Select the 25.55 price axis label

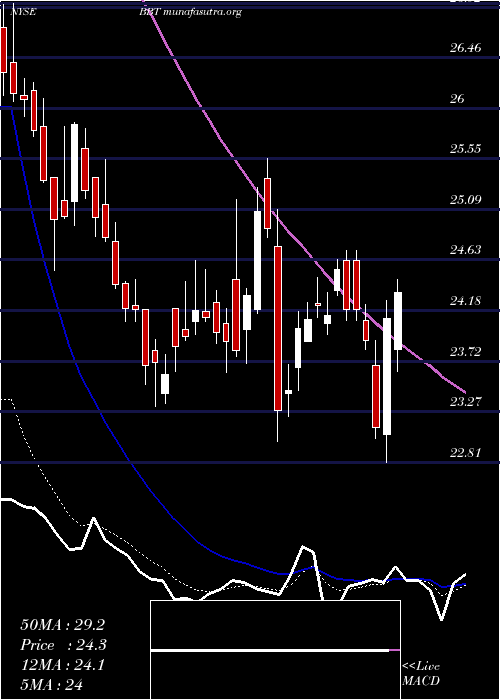[x=465, y=149]
